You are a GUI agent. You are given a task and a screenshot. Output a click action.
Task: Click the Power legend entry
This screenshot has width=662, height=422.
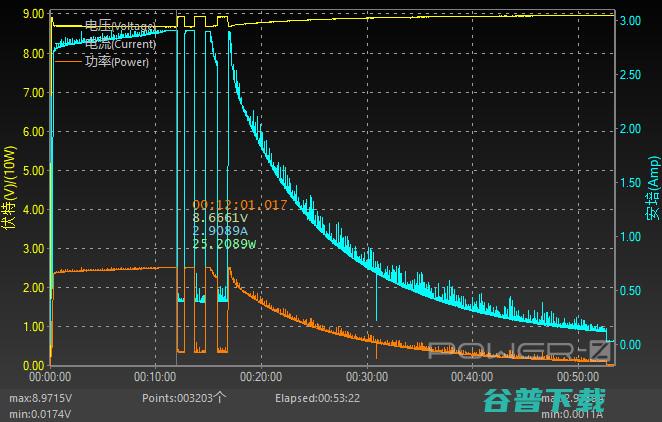[x=116, y=62]
